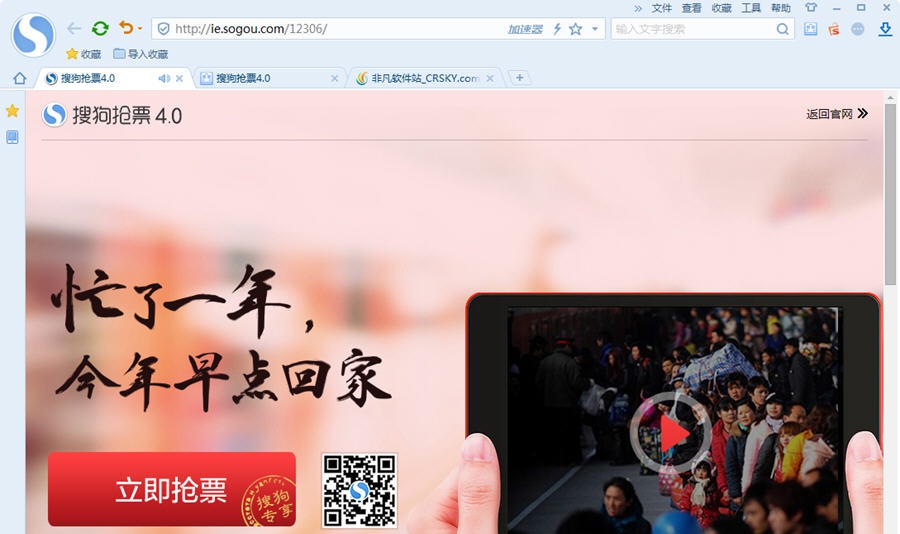Click the 加速器 accelerator link
This screenshot has width=900, height=534.
tap(525, 29)
